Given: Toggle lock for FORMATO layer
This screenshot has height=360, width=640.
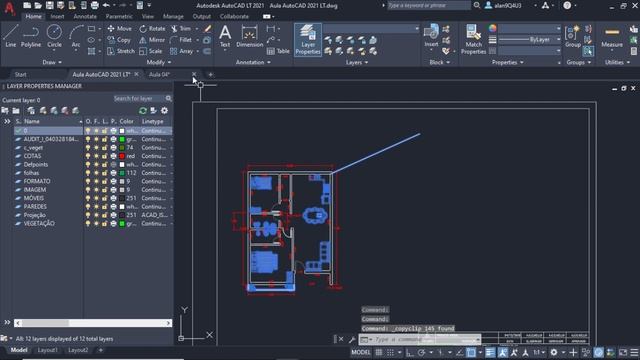Looking at the screenshot, I should pyautogui.click(x=104, y=181).
